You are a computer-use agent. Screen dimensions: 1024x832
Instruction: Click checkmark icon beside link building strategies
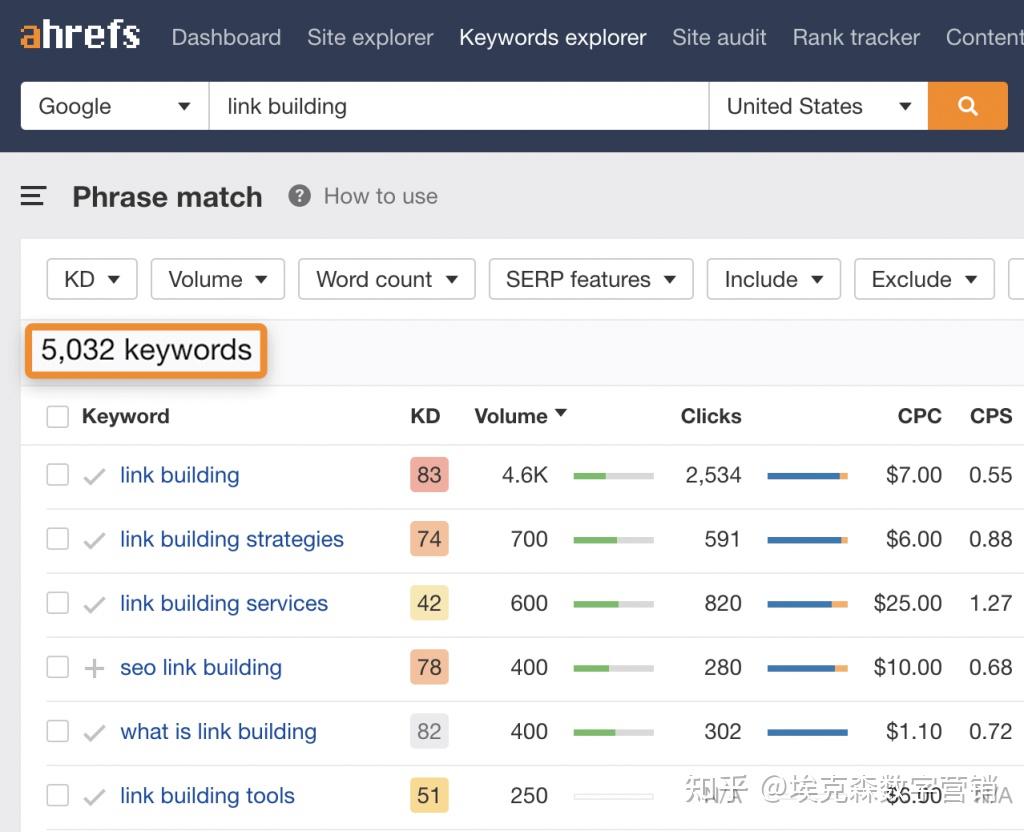[x=95, y=540]
